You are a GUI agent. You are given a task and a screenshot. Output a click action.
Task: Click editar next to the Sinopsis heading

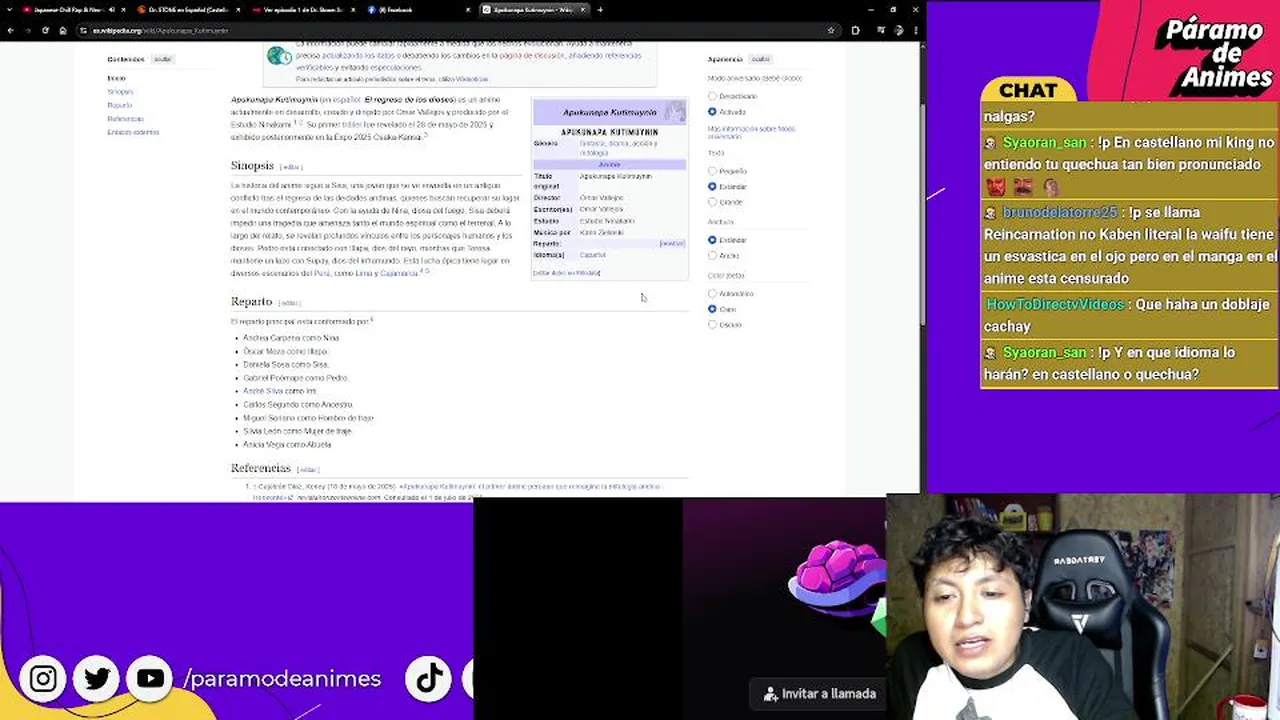tap(290, 167)
